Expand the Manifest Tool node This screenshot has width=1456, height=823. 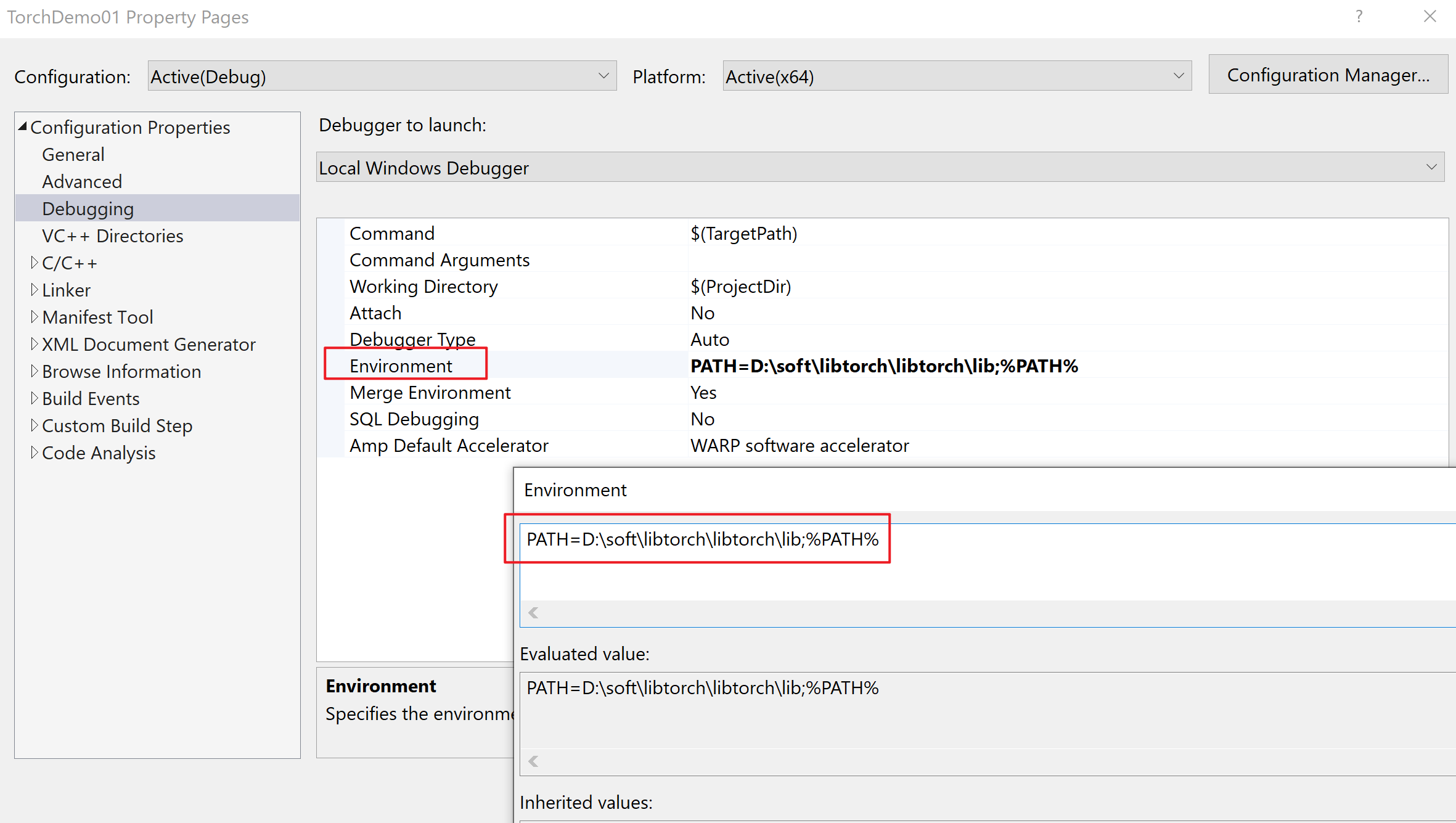coord(35,316)
